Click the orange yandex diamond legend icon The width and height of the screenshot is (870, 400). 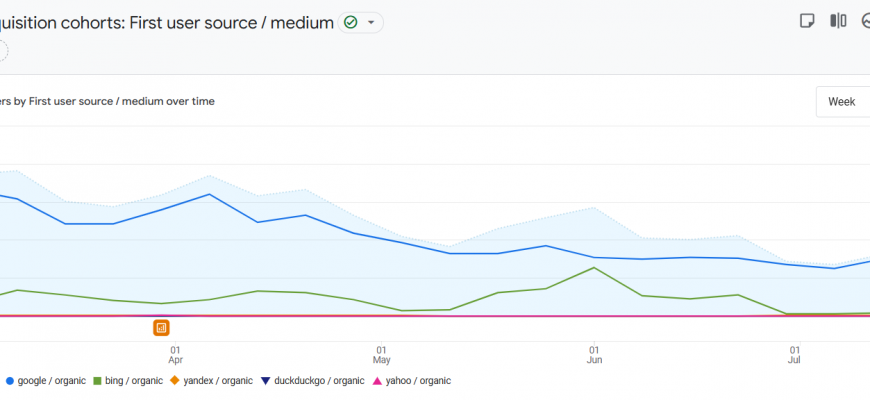pos(174,380)
